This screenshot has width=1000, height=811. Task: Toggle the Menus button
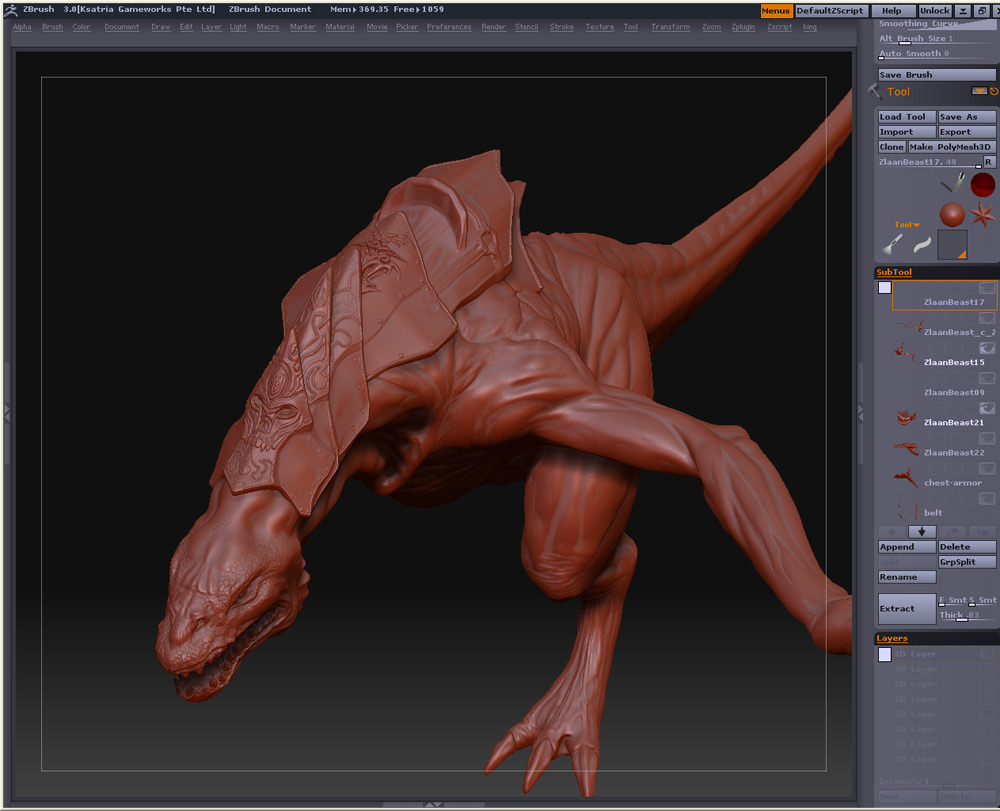pyautogui.click(x=776, y=11)
